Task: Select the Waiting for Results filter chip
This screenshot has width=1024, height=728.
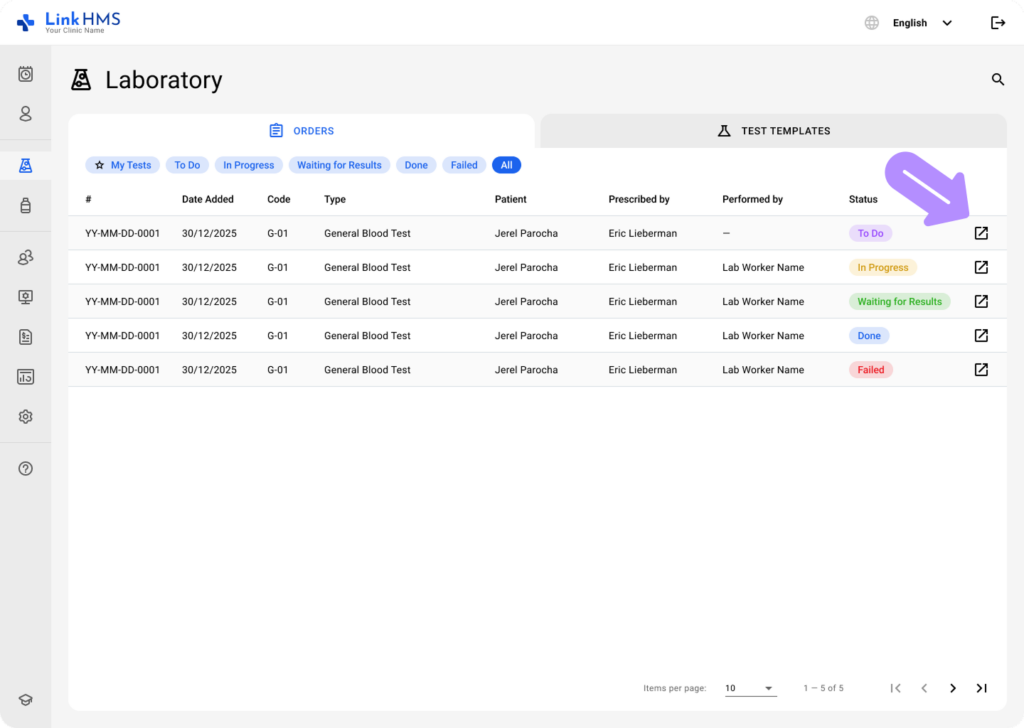Action: coord(339,165)
